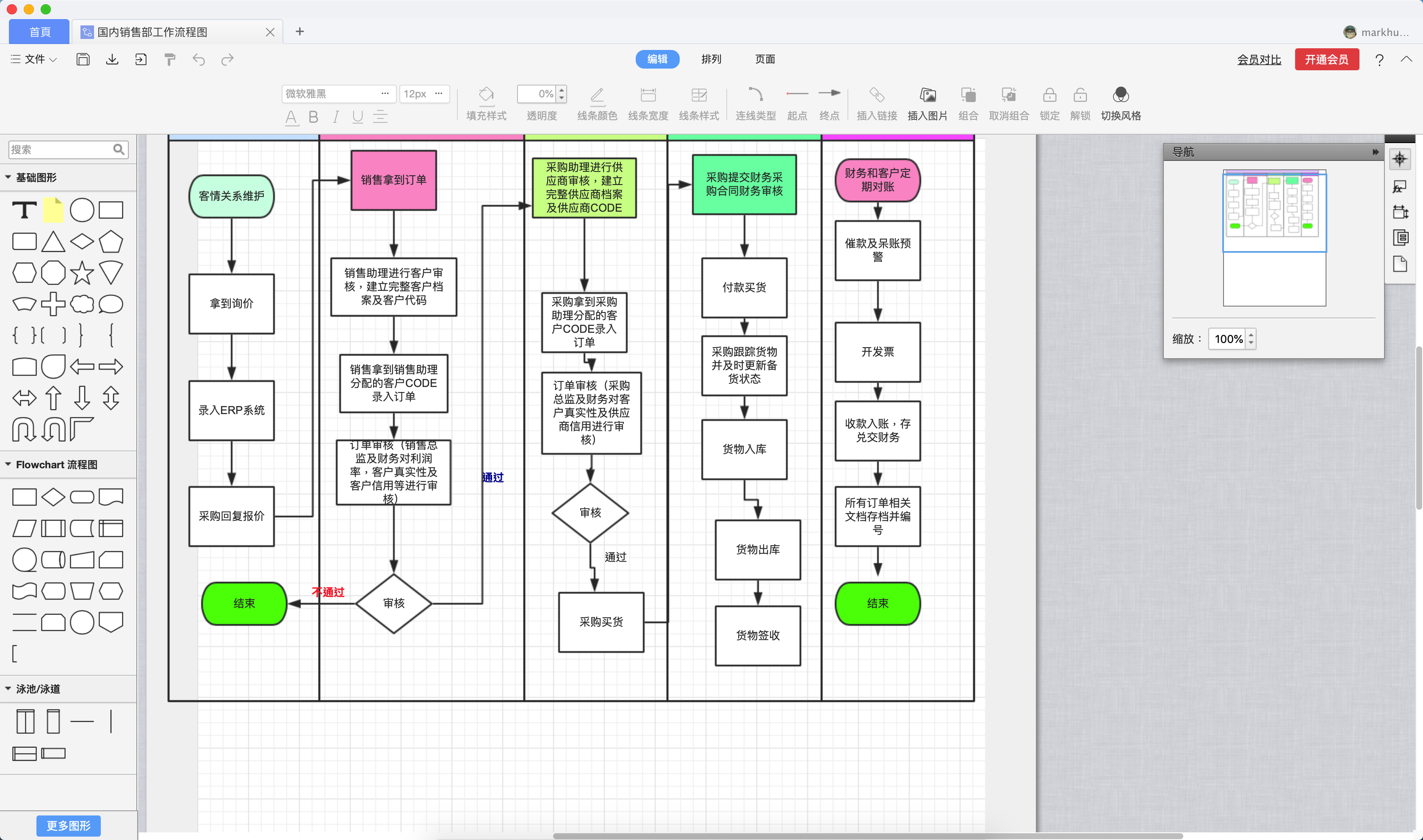Toggle bold text formatting

pos(313,116)
